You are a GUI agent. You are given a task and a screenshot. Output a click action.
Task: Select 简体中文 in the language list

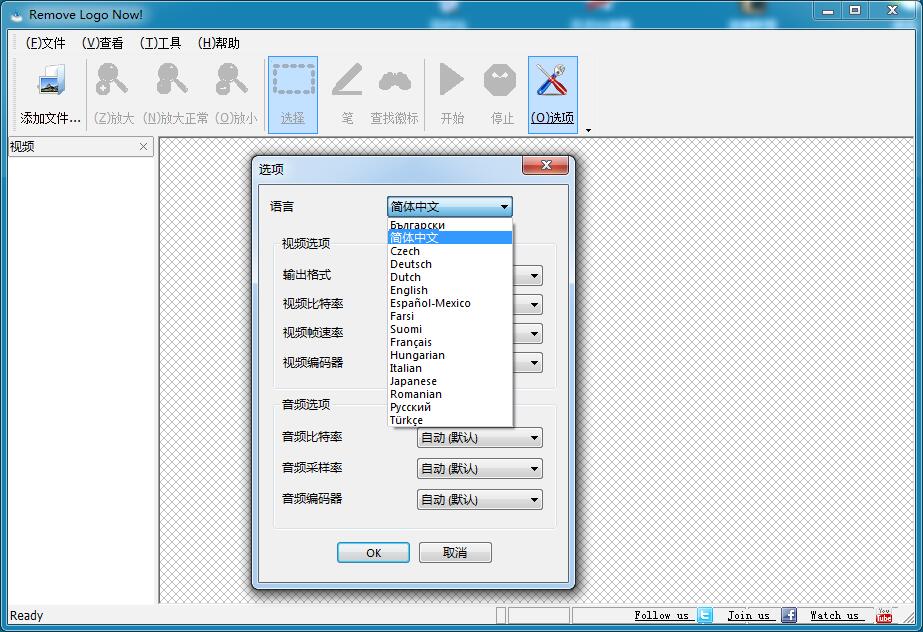[x=450, y=238]
